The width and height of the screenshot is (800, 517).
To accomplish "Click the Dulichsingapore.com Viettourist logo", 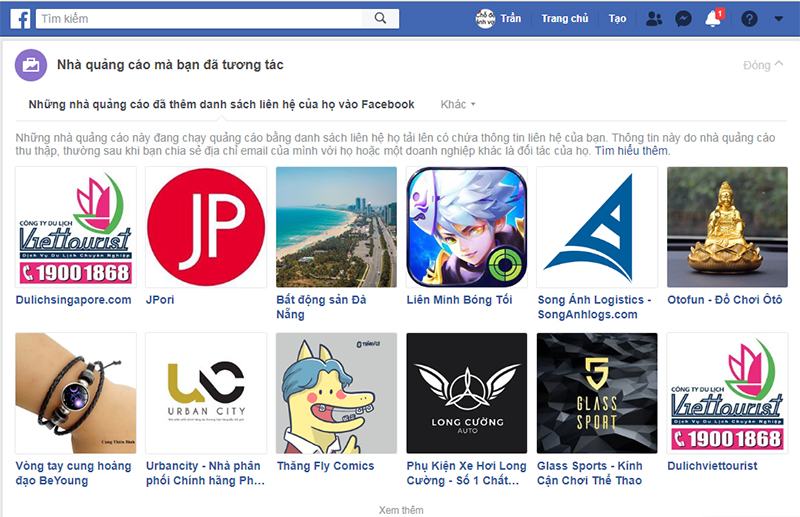I will (76, 227).
